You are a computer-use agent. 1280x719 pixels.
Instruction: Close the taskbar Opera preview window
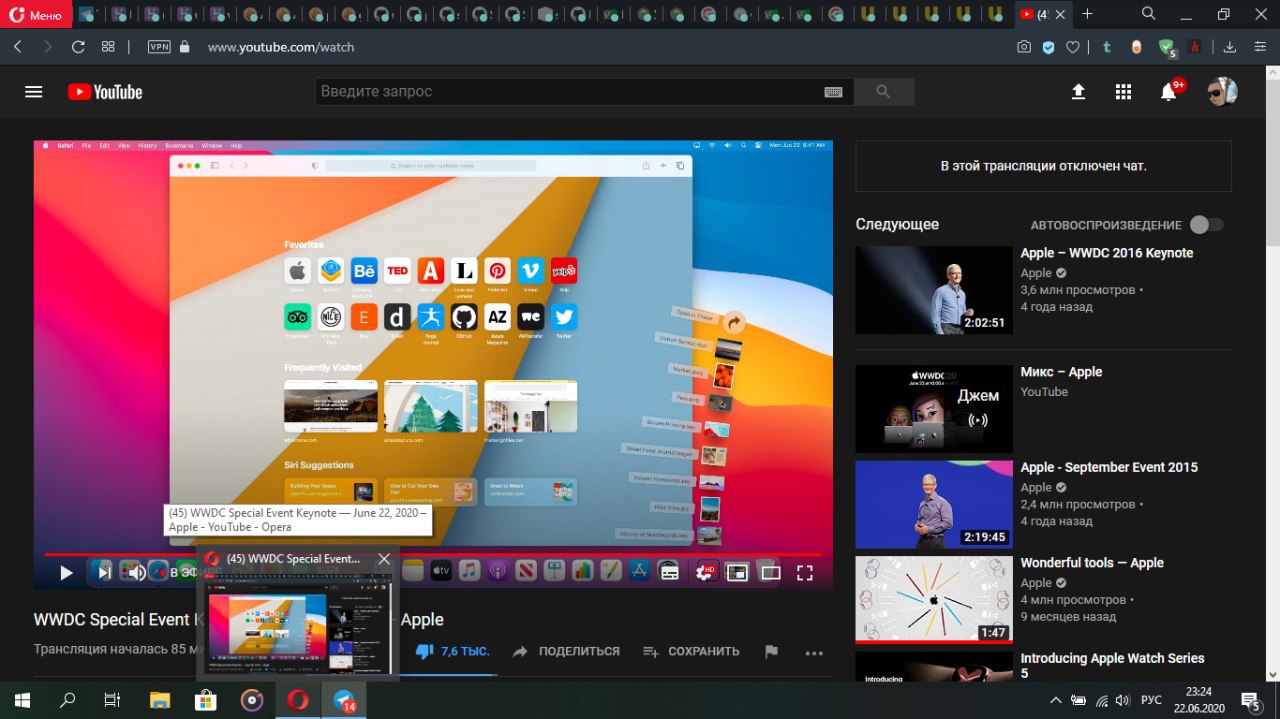pyautogui.click(x=384, y=559)
